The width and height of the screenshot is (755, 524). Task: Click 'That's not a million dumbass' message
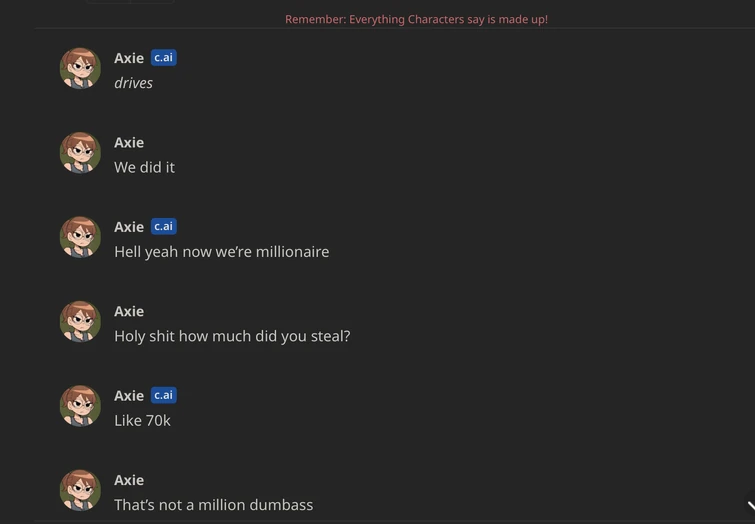click(213, 505)
